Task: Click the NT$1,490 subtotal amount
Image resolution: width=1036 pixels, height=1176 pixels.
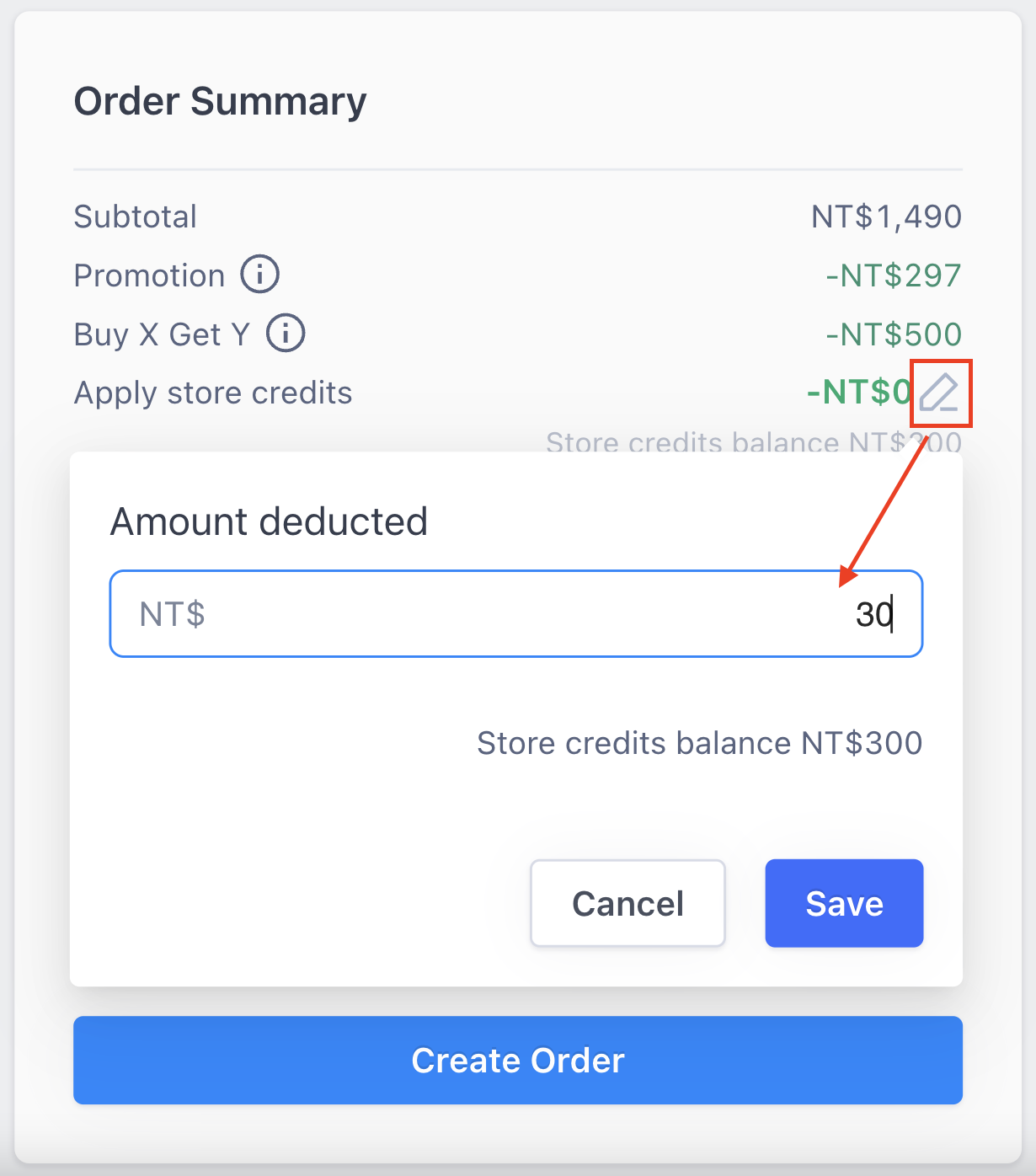Action: (886, 216)
